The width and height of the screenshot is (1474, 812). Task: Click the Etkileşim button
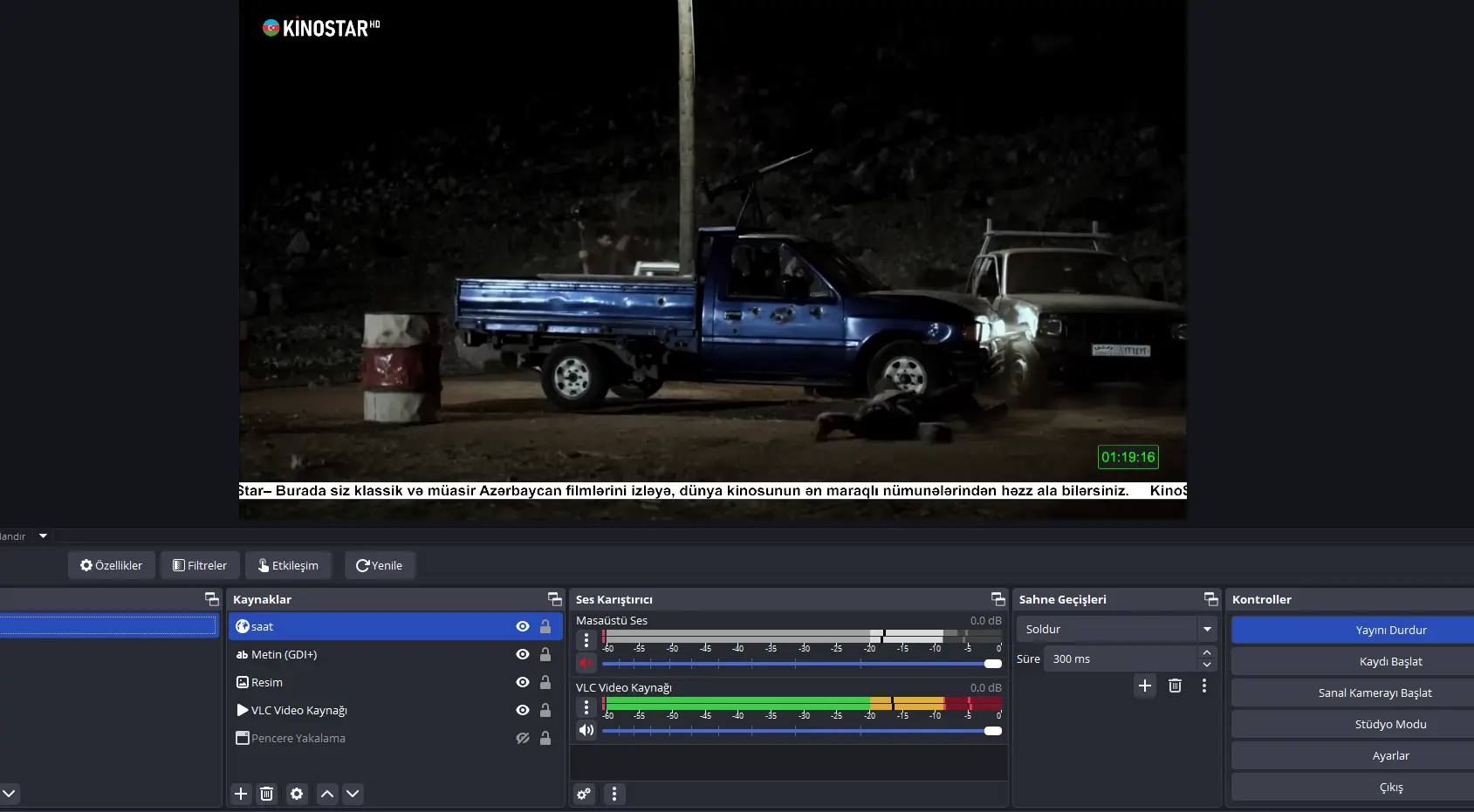(x=288, y=565)
